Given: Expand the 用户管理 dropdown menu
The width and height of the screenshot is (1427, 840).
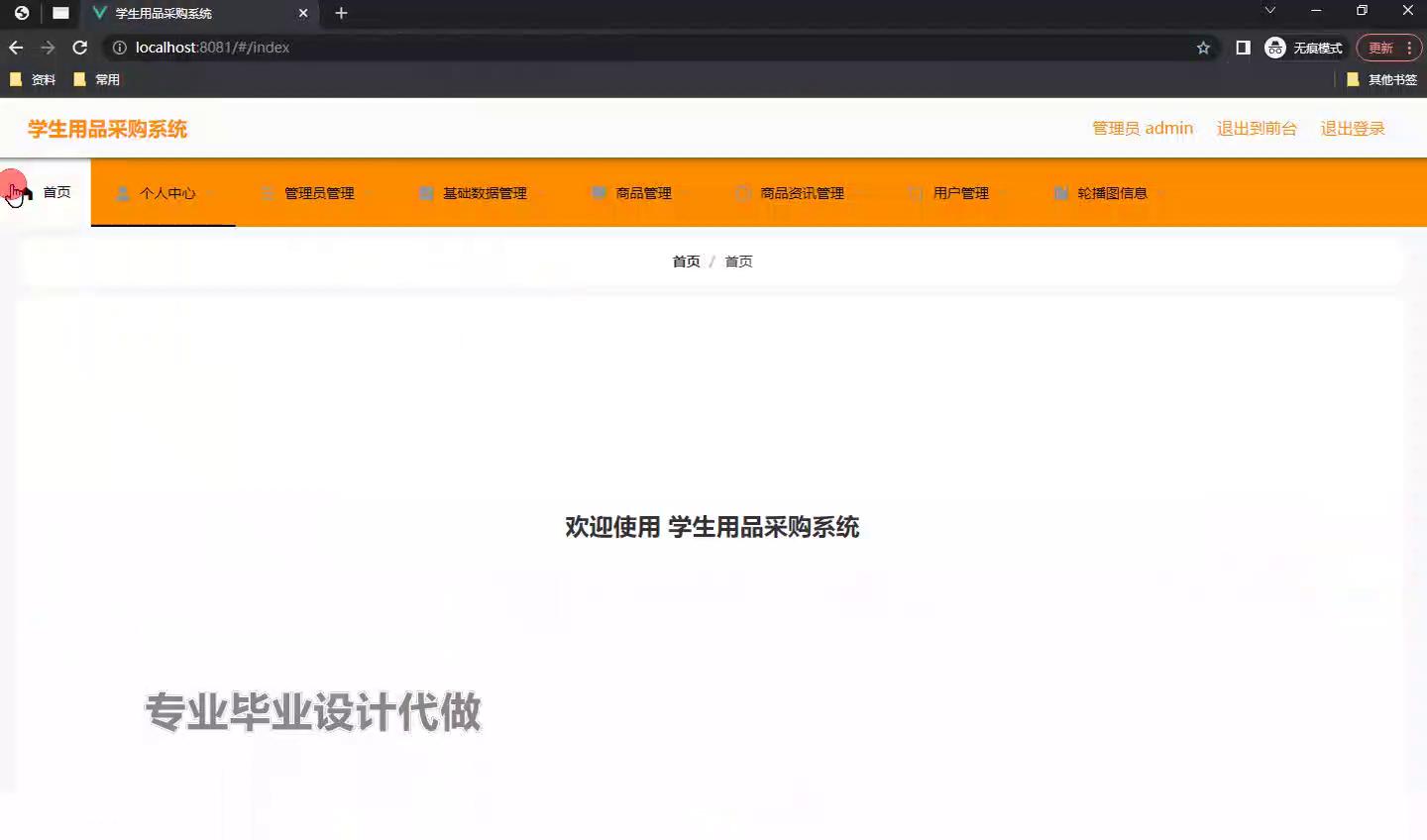Looking at the screenshot, I should (x=960, y=193).
